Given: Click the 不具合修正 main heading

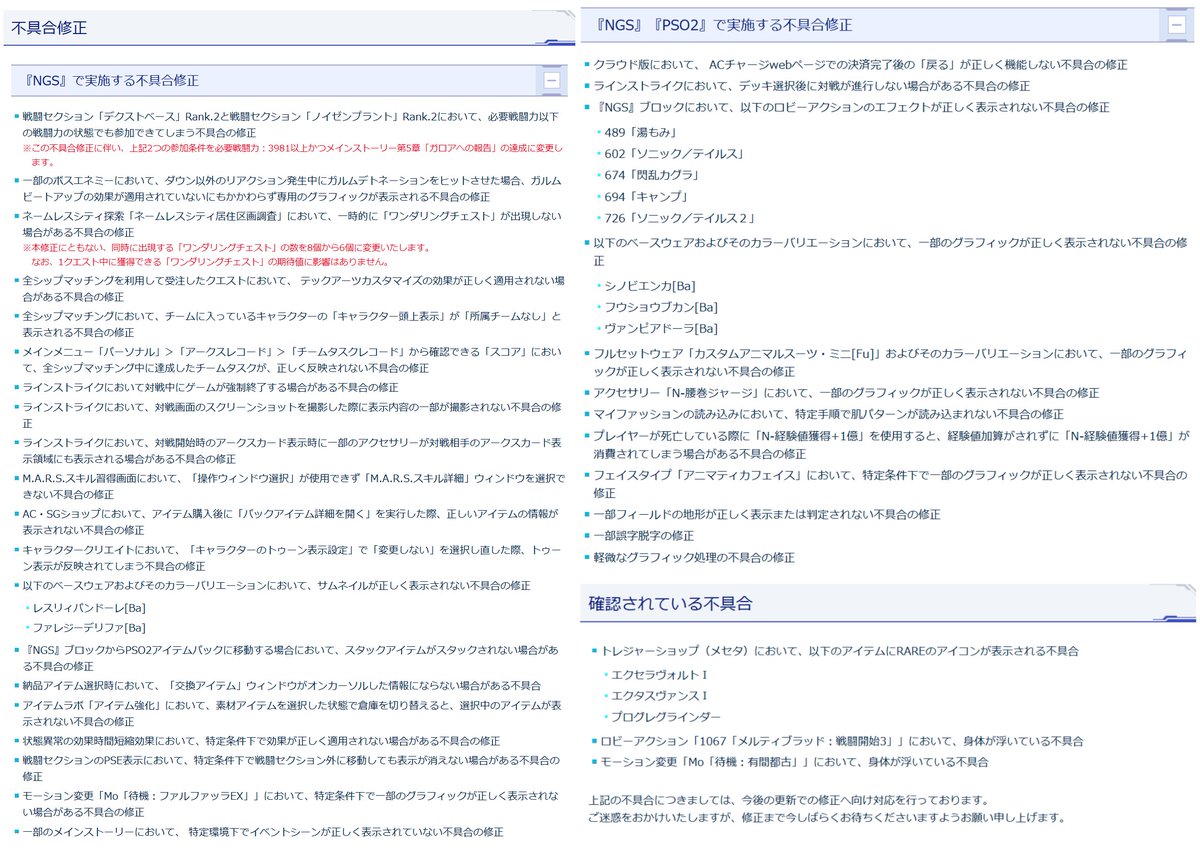Looking at the screenshot, I should [x=50, y=29].
